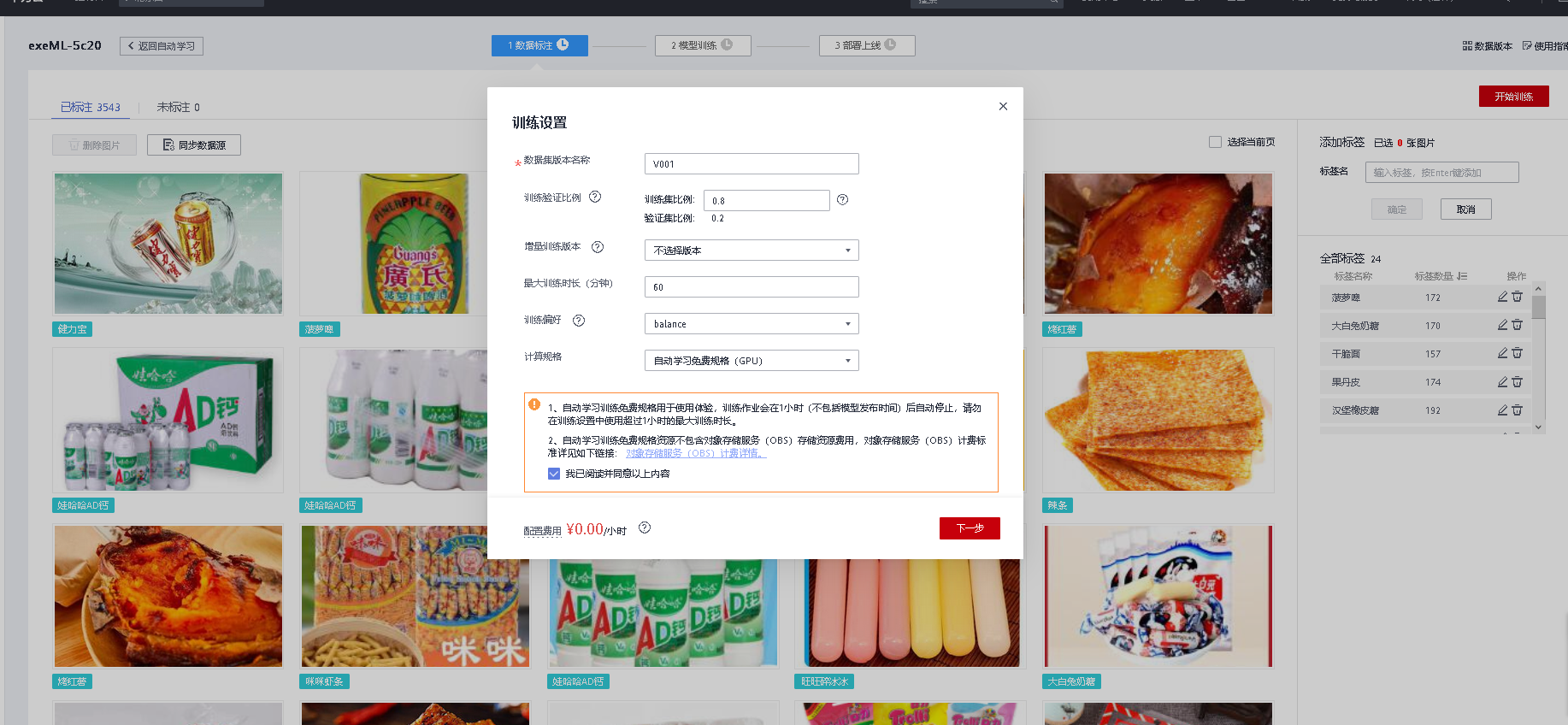The image size is (1568, 725).
Task: Edit the 大白兔奶糖 label
Action: pyautogui.click(x=1502, y=325)
